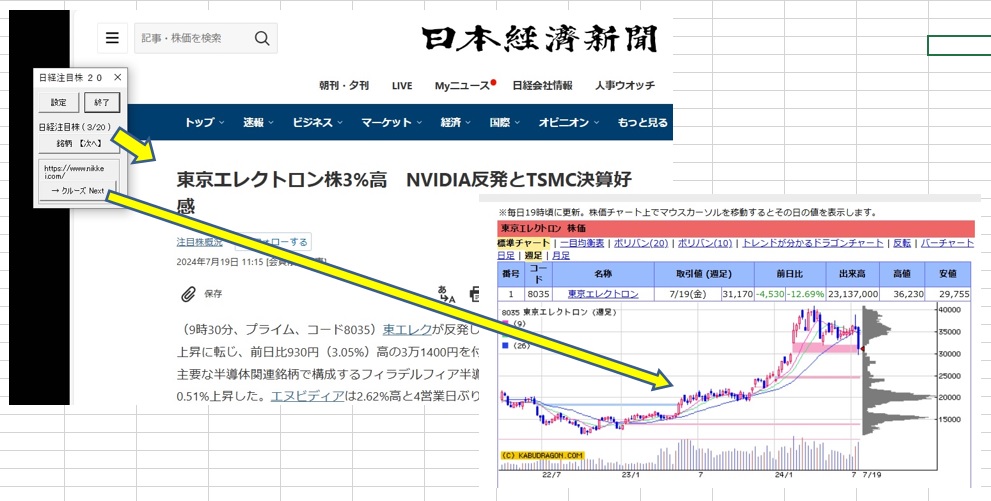Click the paperclip save icon

[187, 294]
